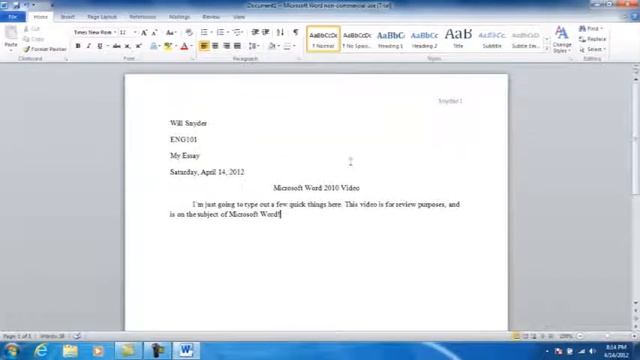Open the Change Case (Aa) dropdown

pyautogui.click(x=171, y=32)
